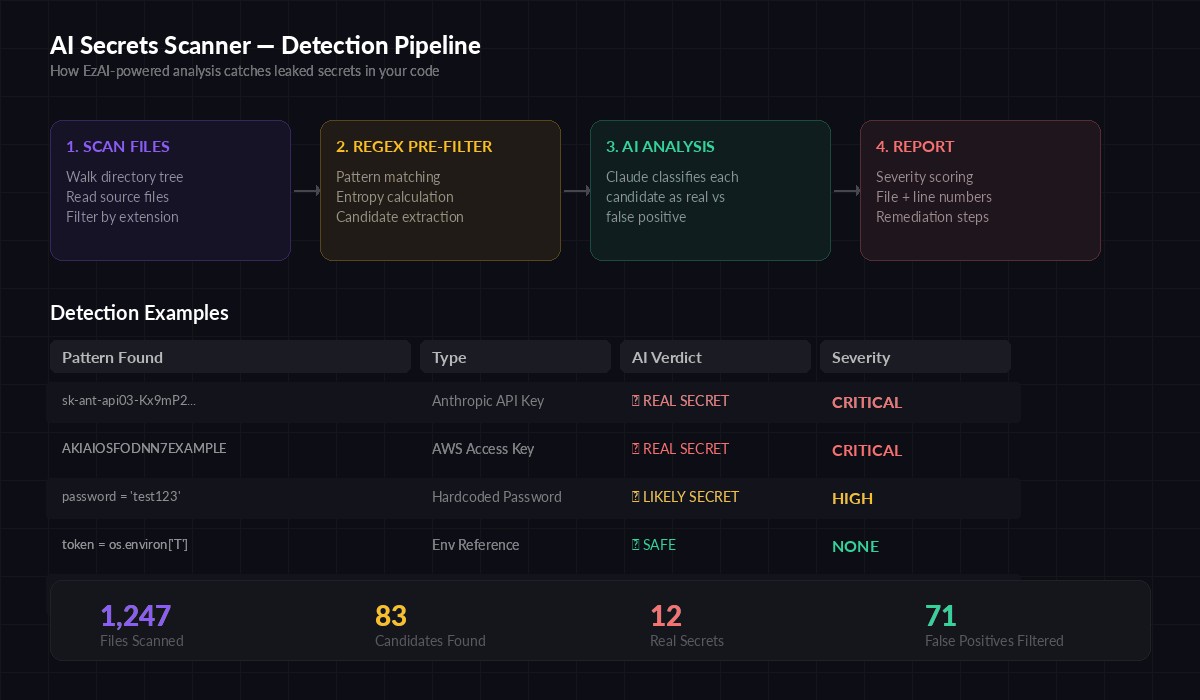
Task: Click the HIGH severity badge for Hardcoded Password
Action: (852, 498)
